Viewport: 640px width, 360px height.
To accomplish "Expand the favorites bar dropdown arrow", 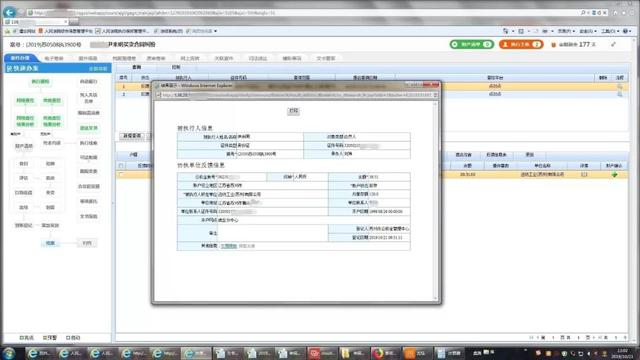I will pyautogui.click(x=216, y=31).
